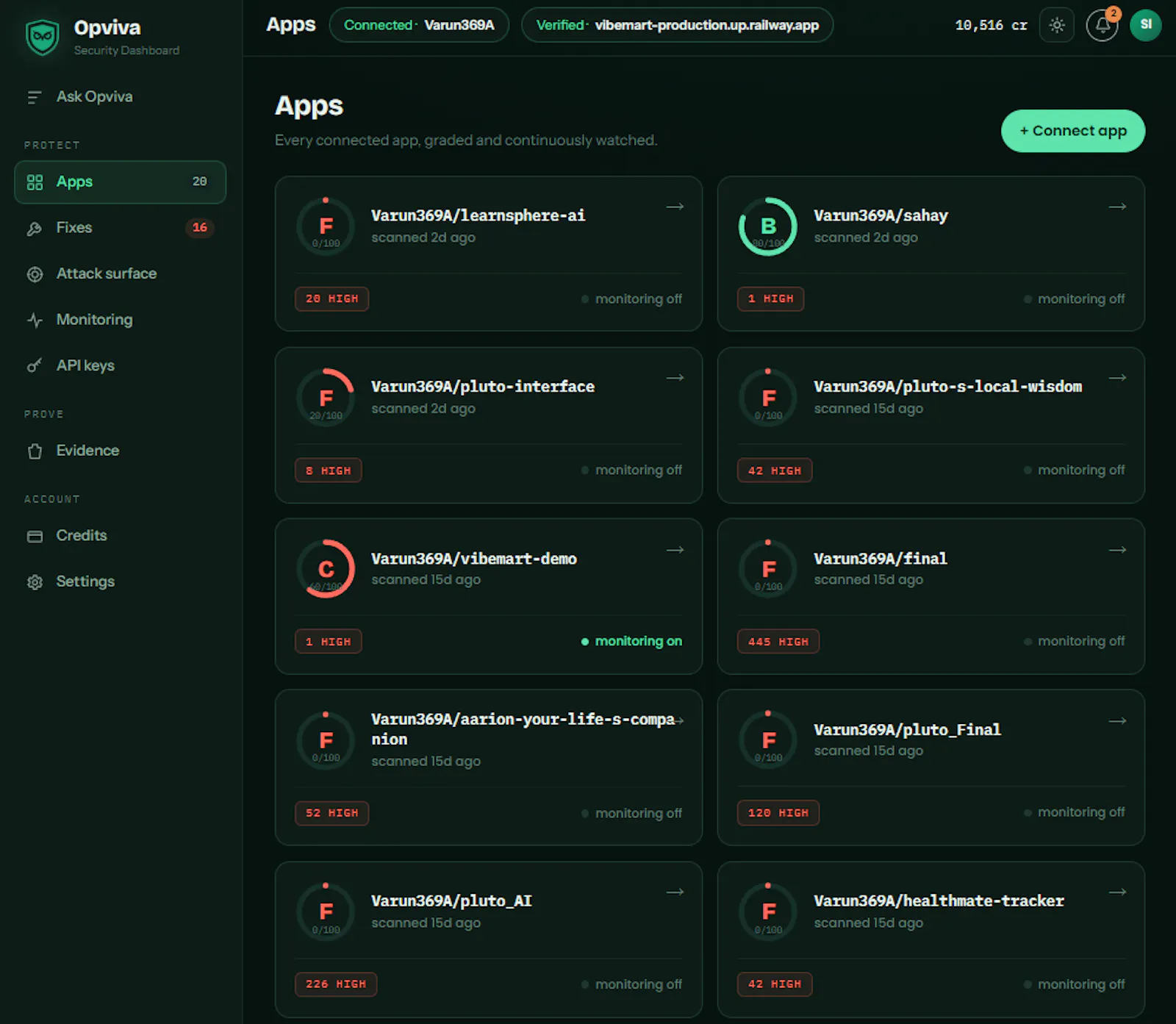Open the notifications bell
Viewport: 1176px width, 1024px height.
(1102, 25)
